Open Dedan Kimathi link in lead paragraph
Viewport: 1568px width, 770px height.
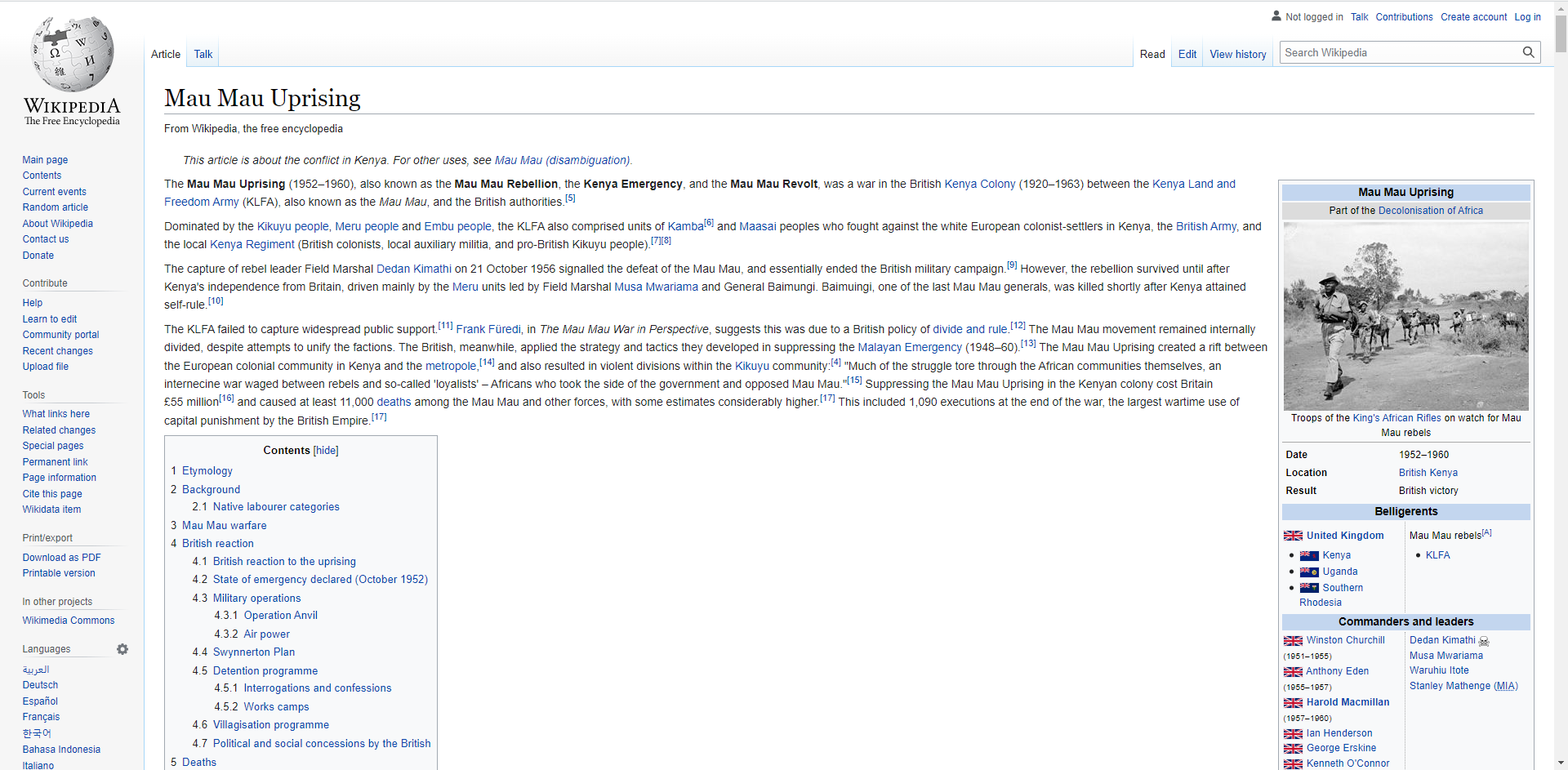click(x=414, y=269)
